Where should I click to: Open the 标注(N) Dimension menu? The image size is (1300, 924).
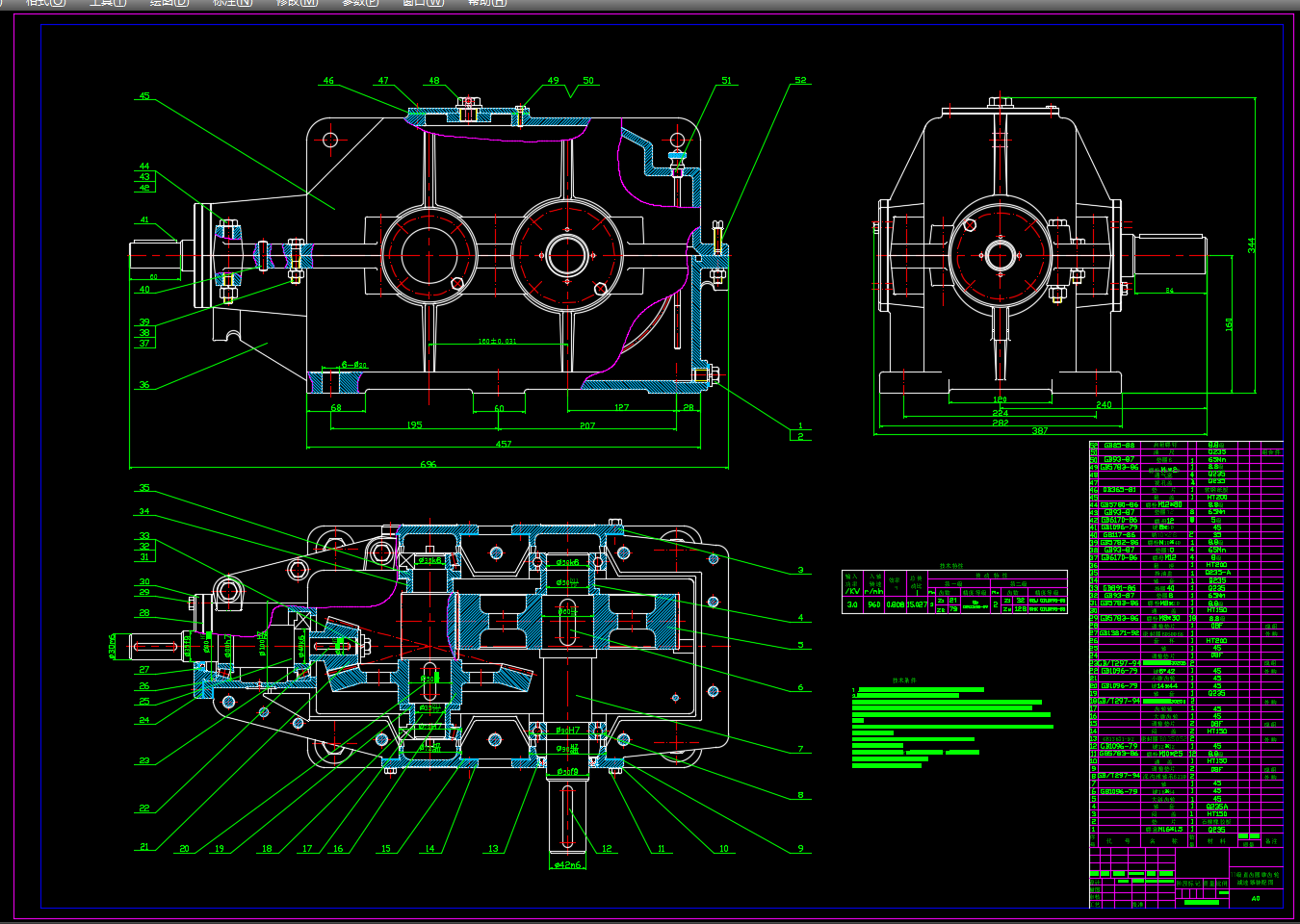click(232, 3)
